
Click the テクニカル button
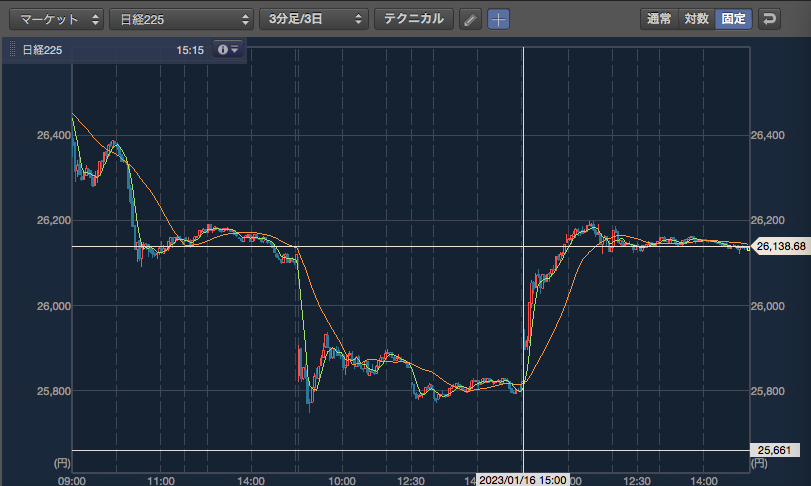(x=414, y=19)
